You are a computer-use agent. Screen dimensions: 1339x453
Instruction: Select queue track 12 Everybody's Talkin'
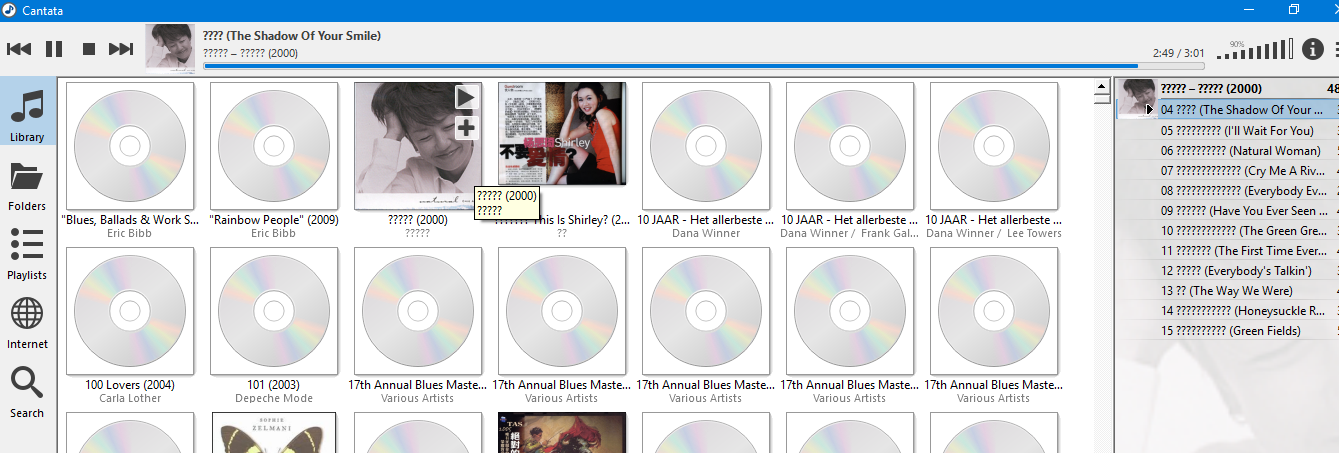click(x=1228, y=270)
